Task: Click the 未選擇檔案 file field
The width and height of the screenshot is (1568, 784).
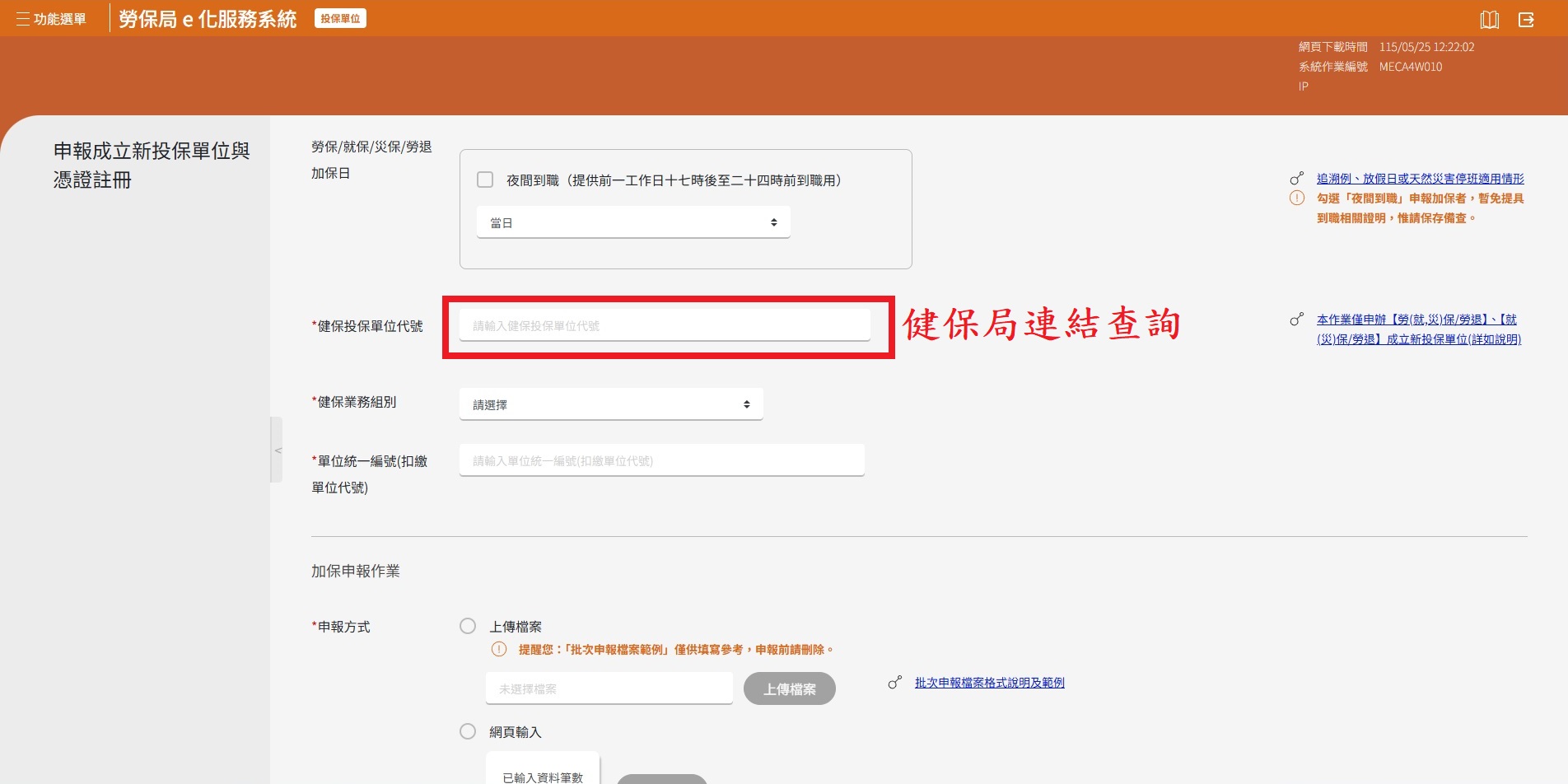Action: (609, 688)
